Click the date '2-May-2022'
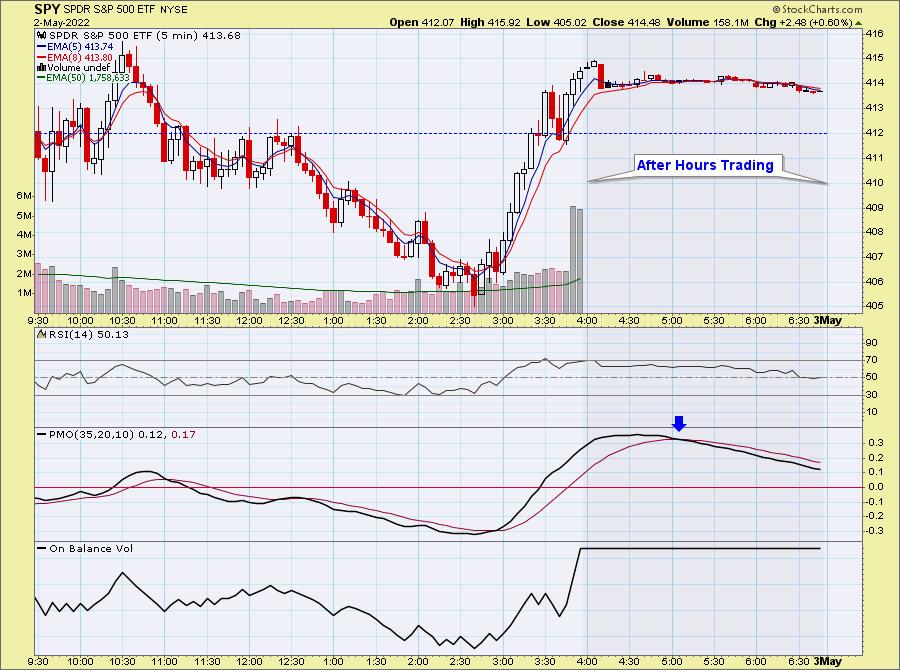Viewport: 900px width, 670px height. (x=61, y=23)
